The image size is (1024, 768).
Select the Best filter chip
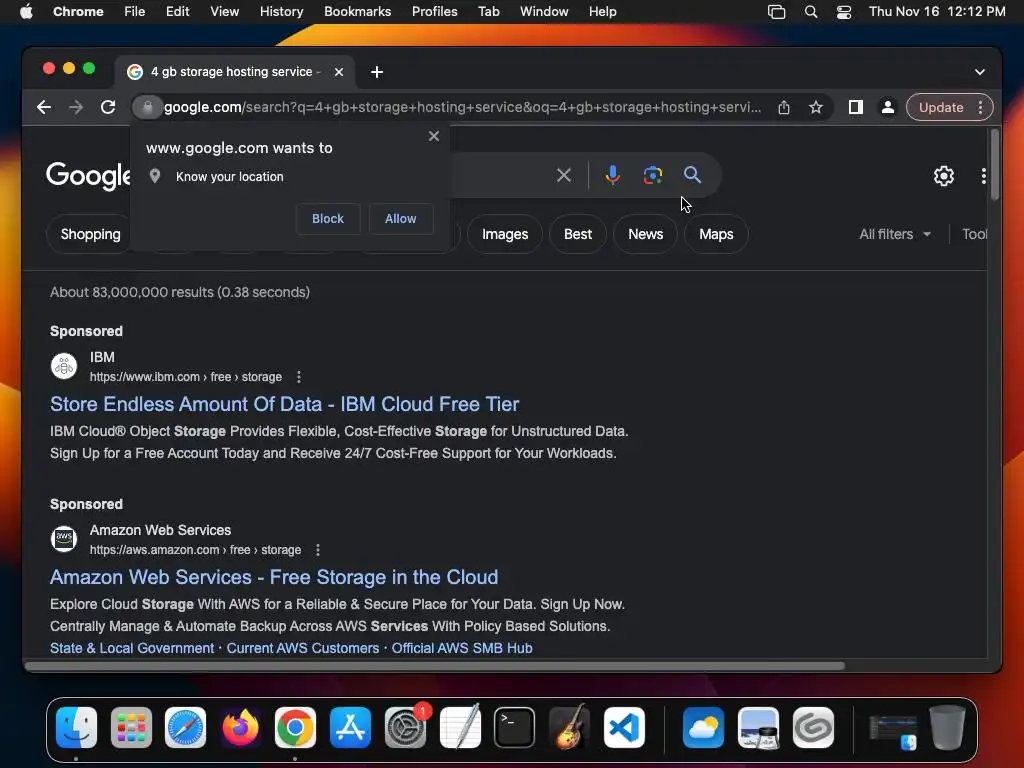(578, 234)
